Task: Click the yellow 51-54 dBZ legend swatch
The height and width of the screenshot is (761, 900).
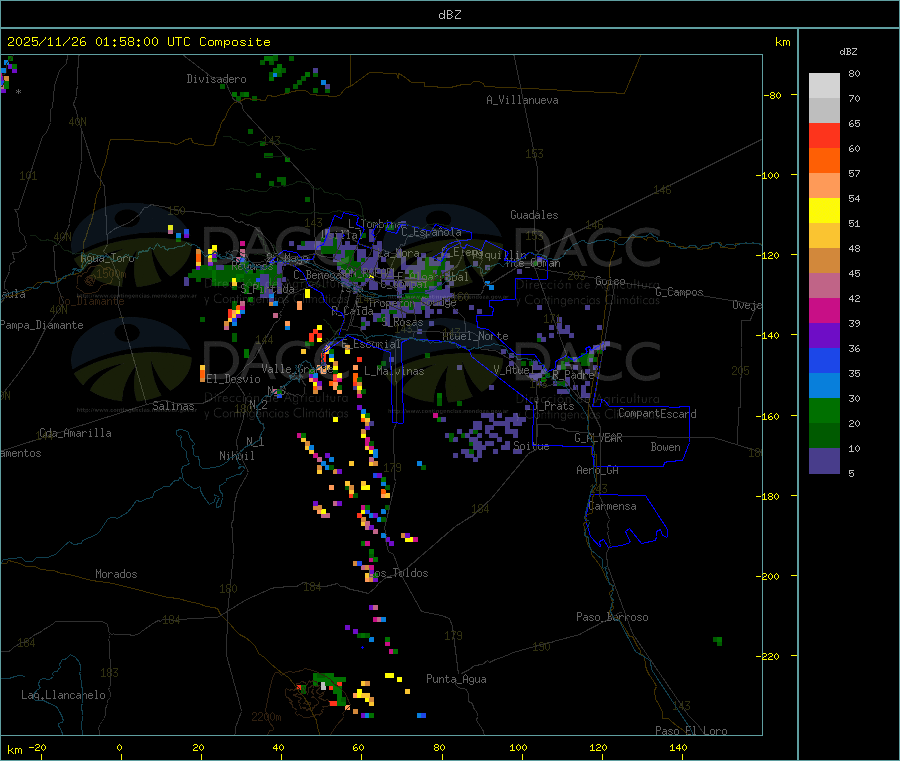Action: [x=824, y=211]
